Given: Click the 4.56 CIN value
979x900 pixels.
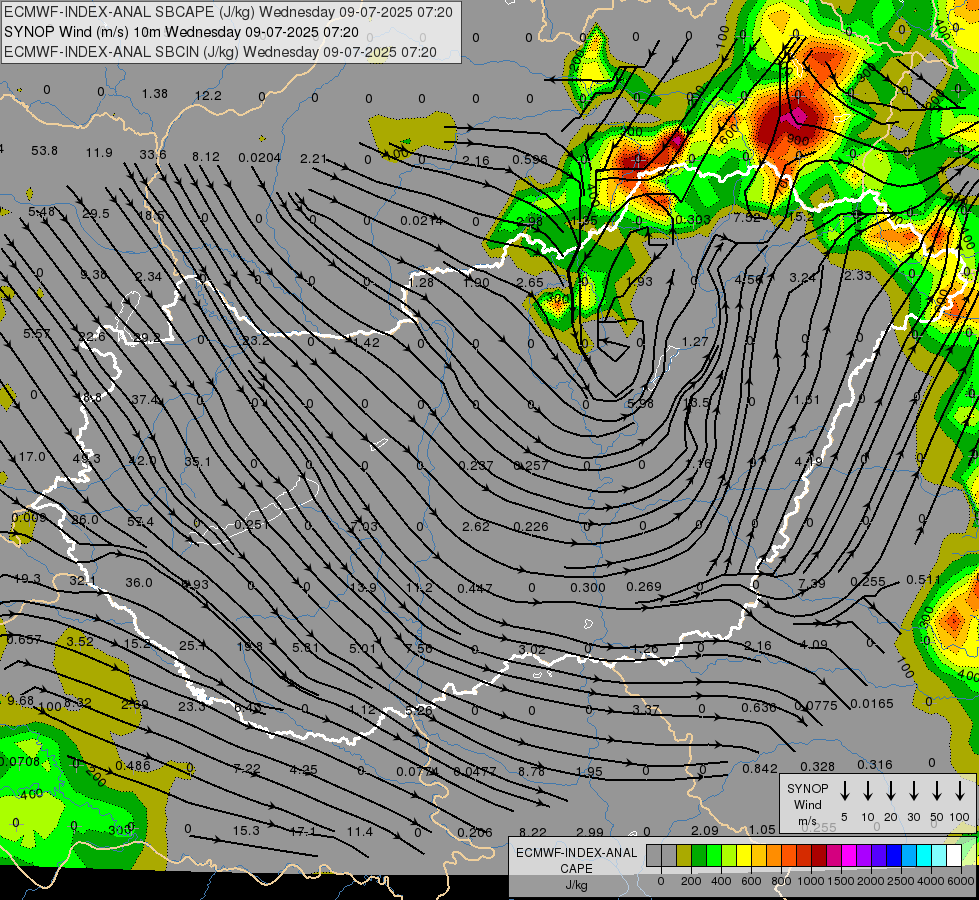Looking at the screenshot, I should tap(749, 279).
